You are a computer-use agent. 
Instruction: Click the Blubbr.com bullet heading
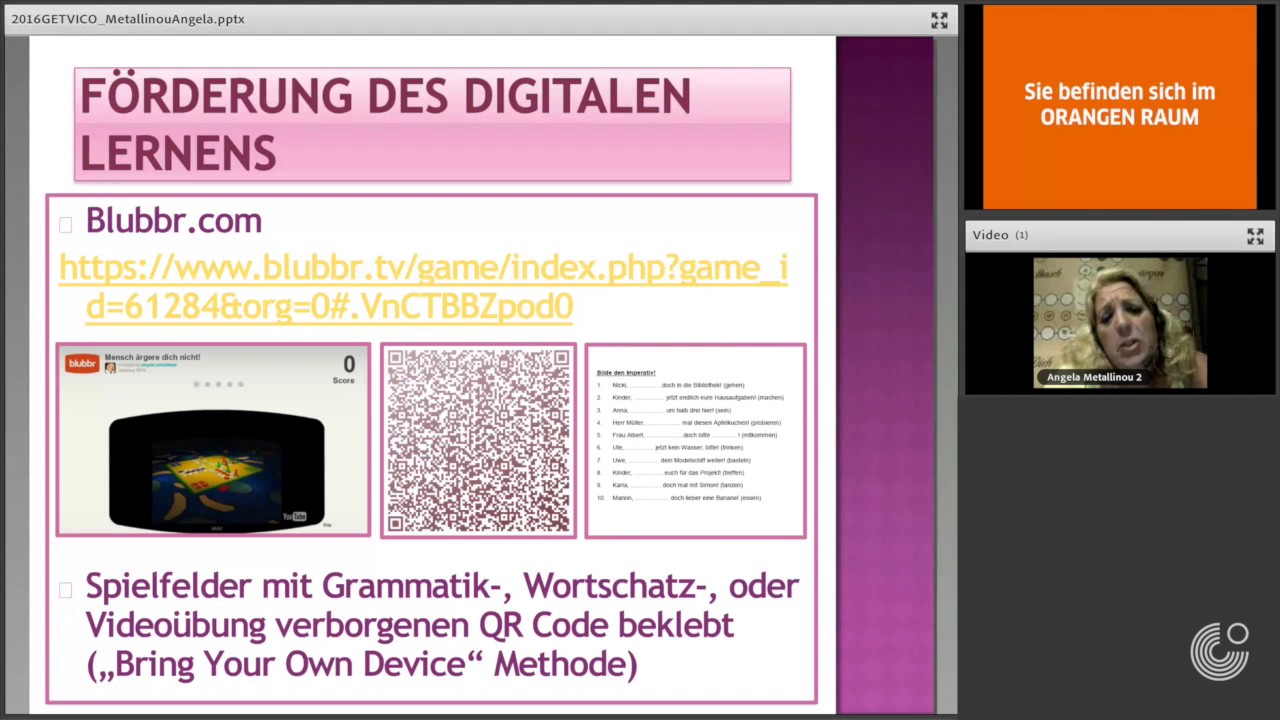(174, 220)
